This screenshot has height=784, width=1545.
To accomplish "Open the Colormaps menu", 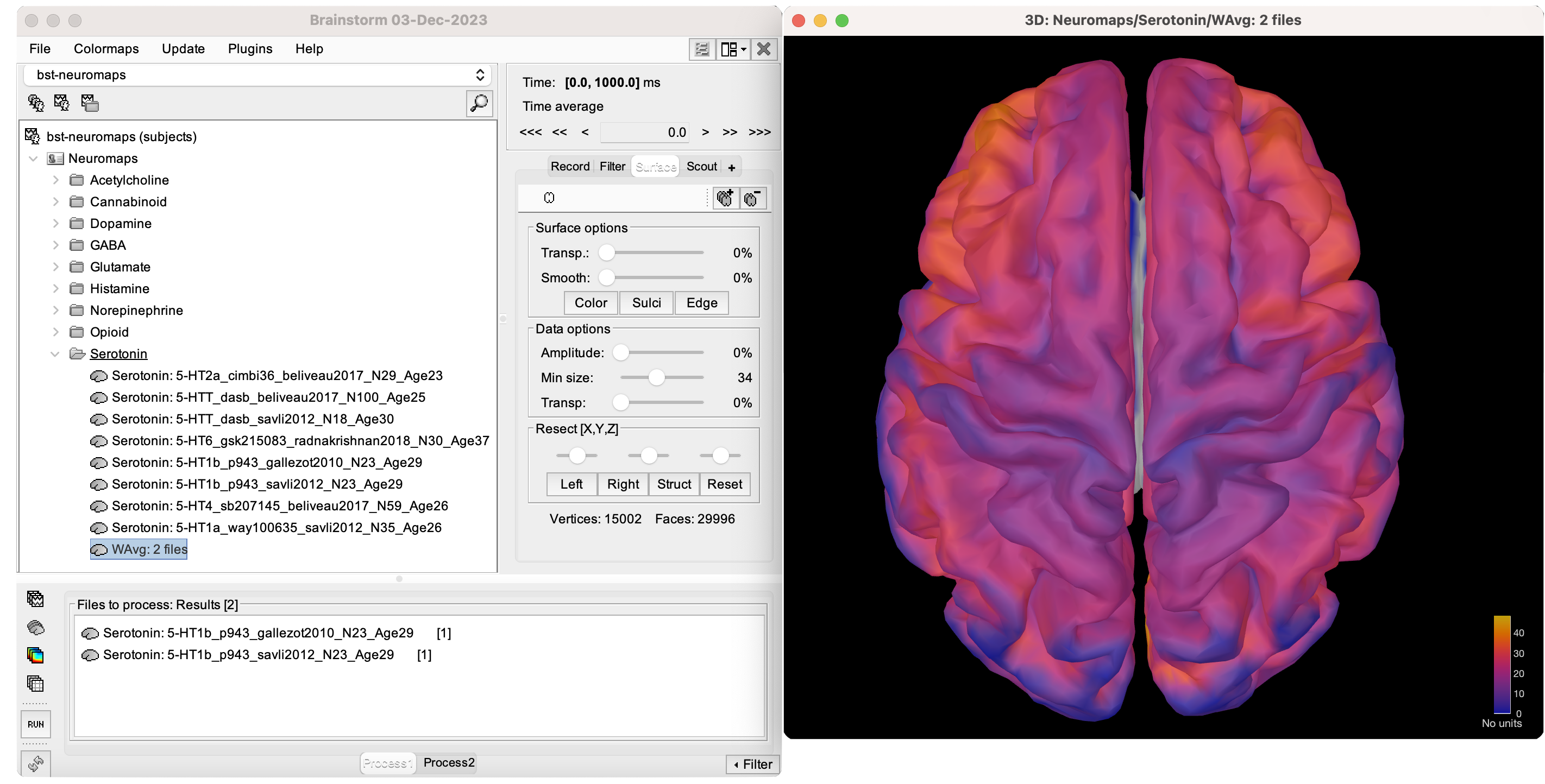I will (x=106, y=48).
